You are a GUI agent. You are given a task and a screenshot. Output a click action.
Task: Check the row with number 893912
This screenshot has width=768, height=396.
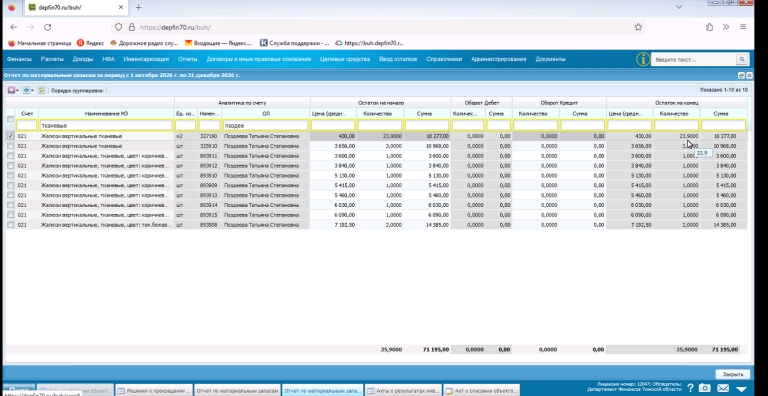[x=10, y=166]
